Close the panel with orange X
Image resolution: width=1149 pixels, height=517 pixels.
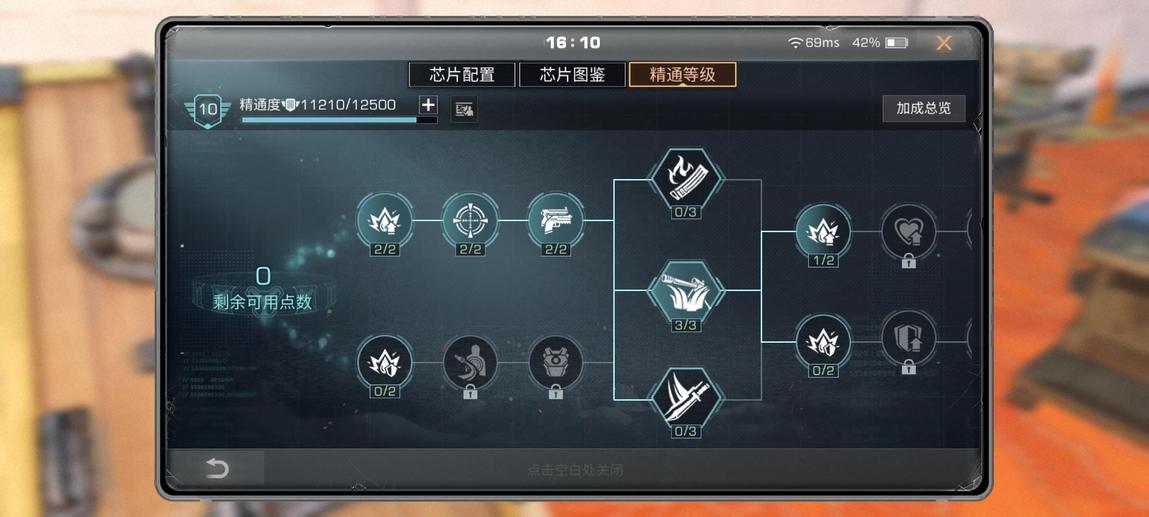click(x=944, y=43)
